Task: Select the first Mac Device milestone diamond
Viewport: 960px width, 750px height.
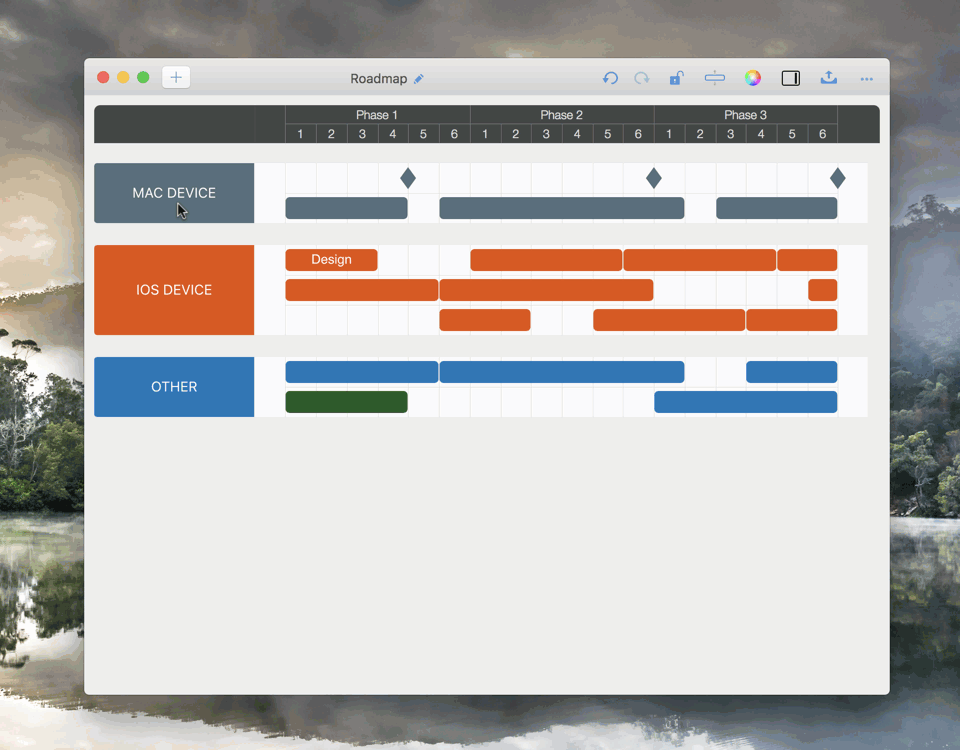Action: click(x=408, y=178)
